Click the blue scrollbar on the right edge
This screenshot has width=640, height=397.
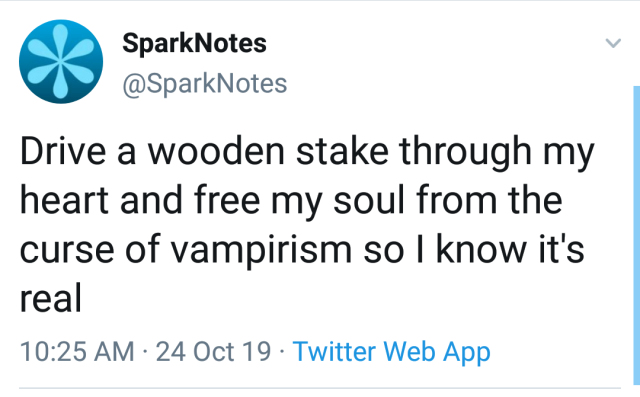(x=636, y=235)
